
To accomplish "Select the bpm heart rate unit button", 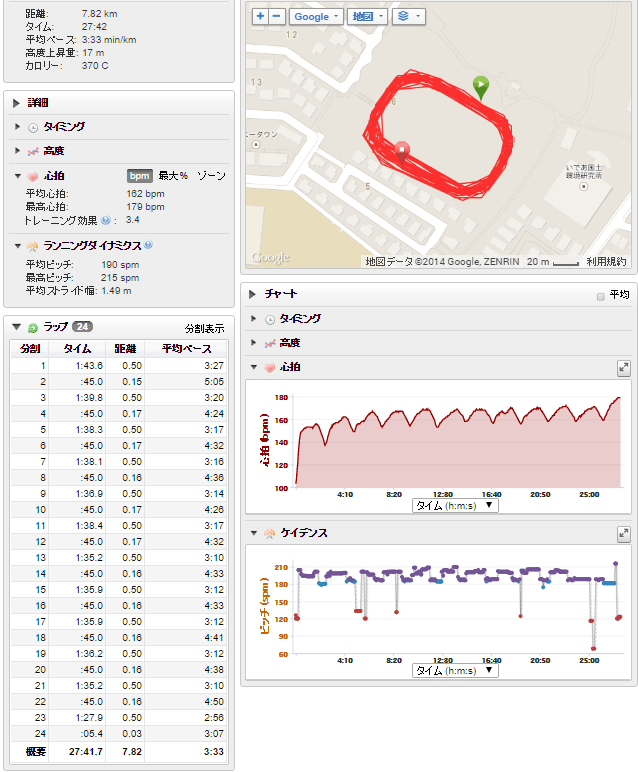I will (x=139, y=176).
